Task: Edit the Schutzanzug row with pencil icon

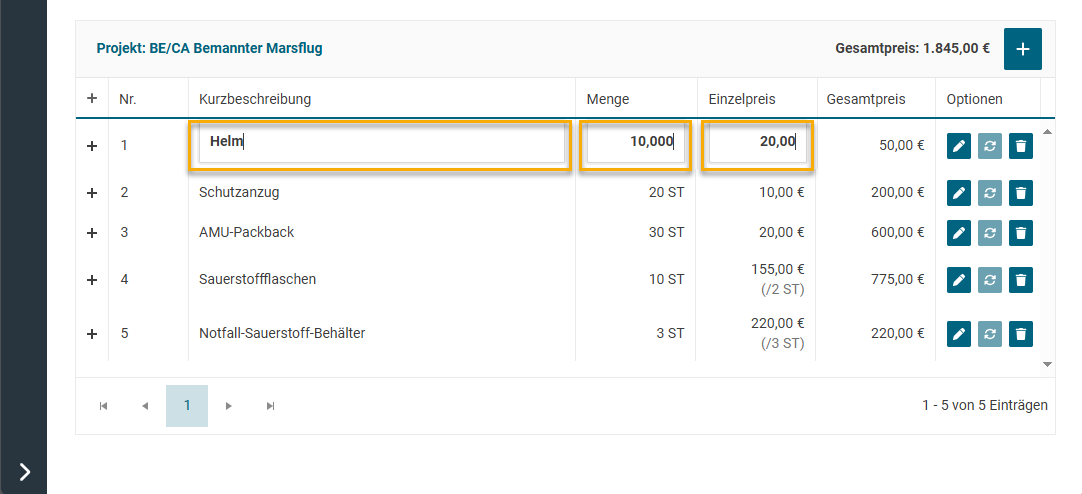Action: coord(958,193)
